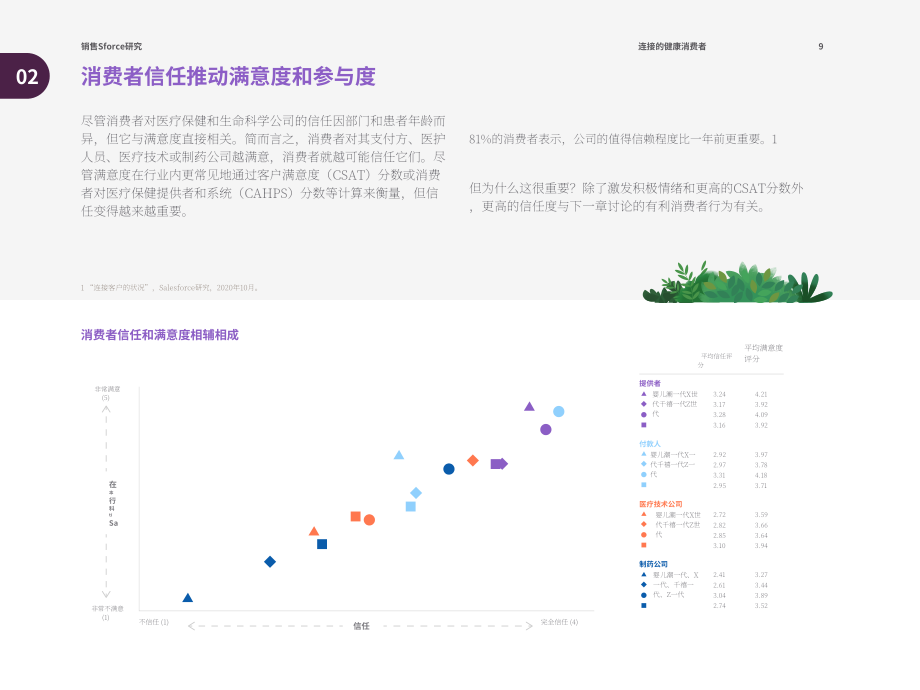The width and height of the screenshot is (920, 690).
Task: Pick the dark blue circle point in the chart
Action: [449, 469]
